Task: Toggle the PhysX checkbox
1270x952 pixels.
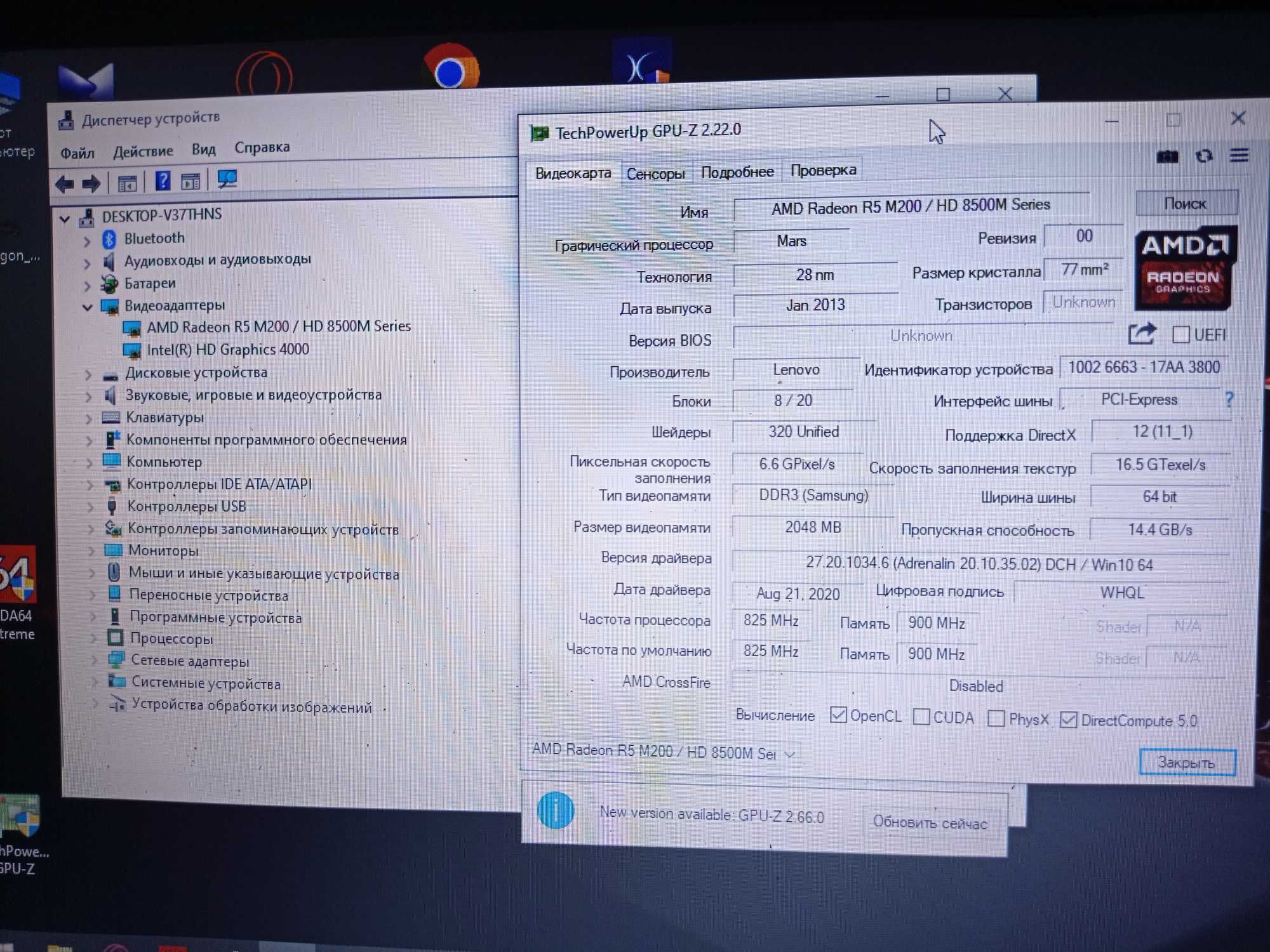Action: pos(996,718)
